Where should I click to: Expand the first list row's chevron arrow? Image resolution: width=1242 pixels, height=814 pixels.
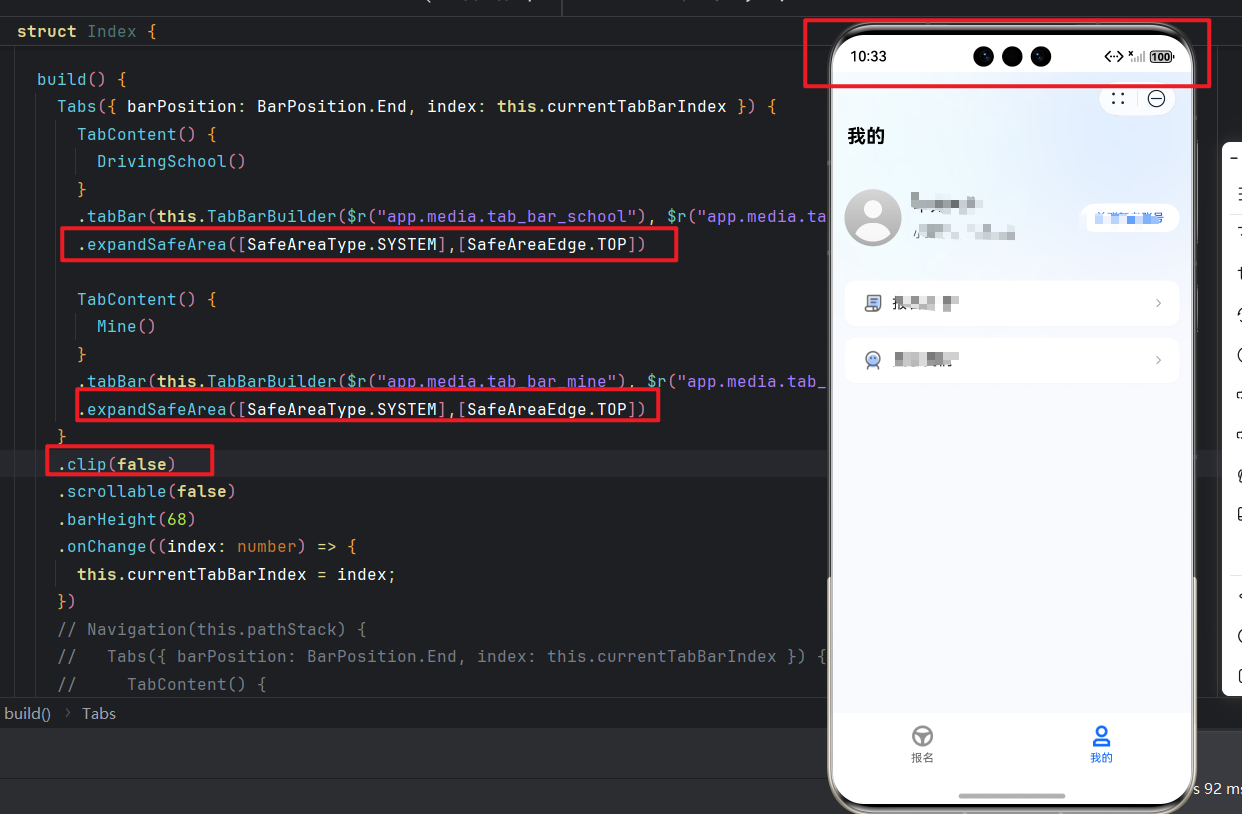click(1158, 303)
